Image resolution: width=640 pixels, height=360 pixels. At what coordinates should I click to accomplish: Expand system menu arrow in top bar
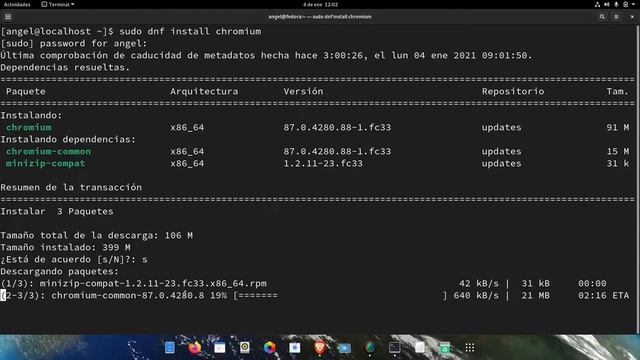tap(633, 4)
